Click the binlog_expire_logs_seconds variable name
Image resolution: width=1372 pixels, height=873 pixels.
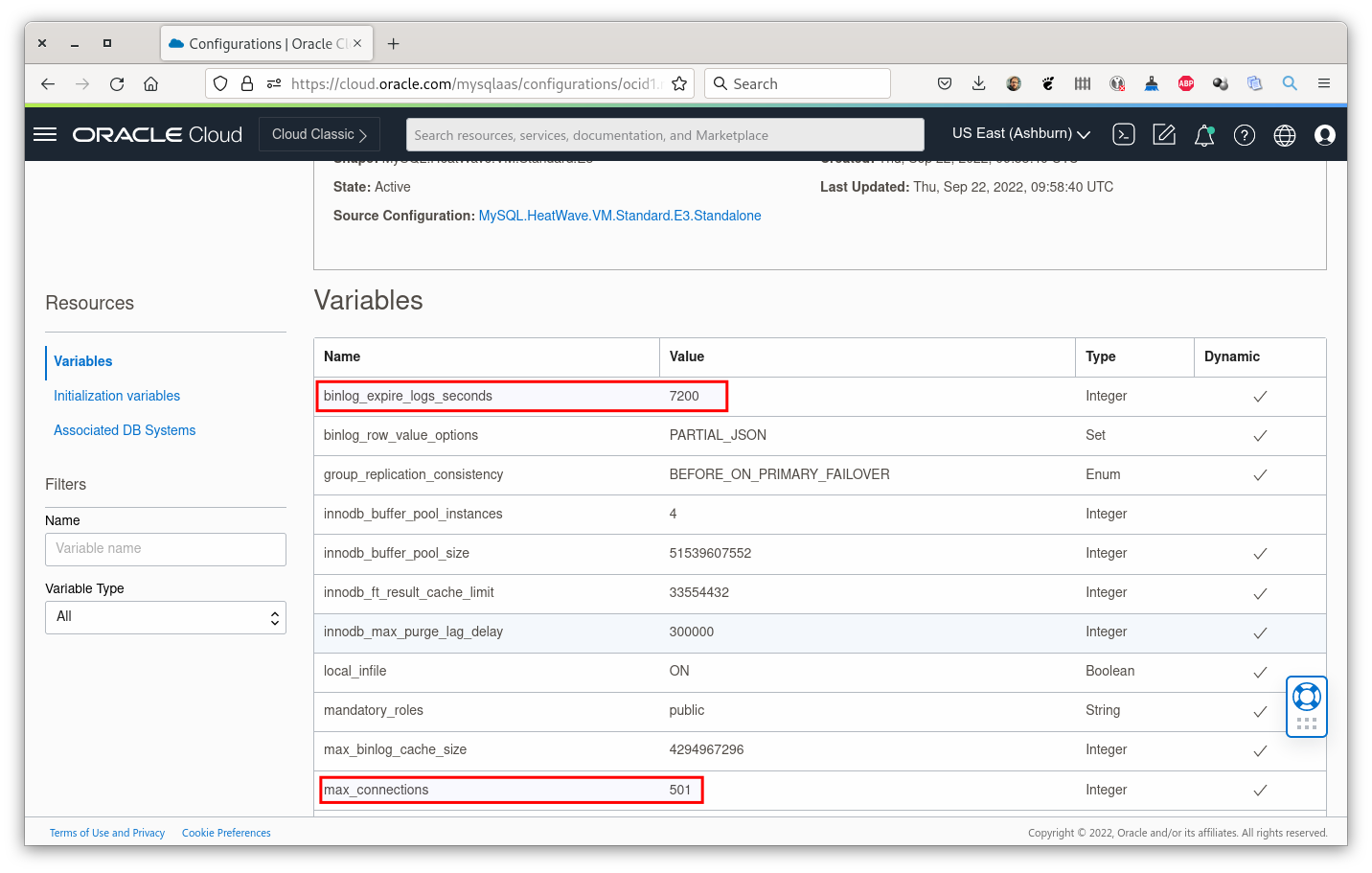(x=408, y=396)
